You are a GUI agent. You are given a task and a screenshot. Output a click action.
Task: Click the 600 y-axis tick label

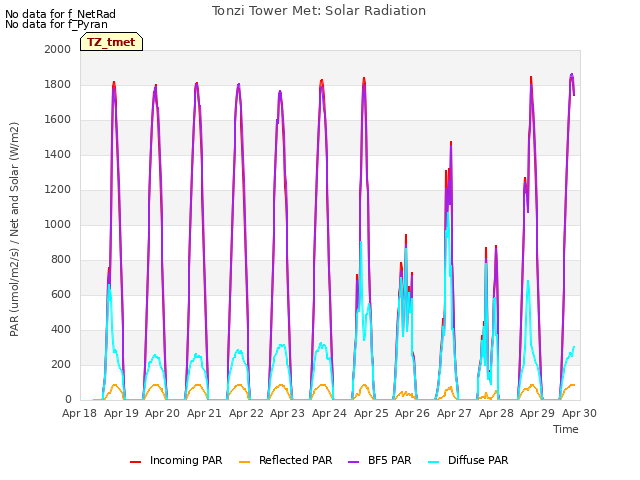coord(61,295)
